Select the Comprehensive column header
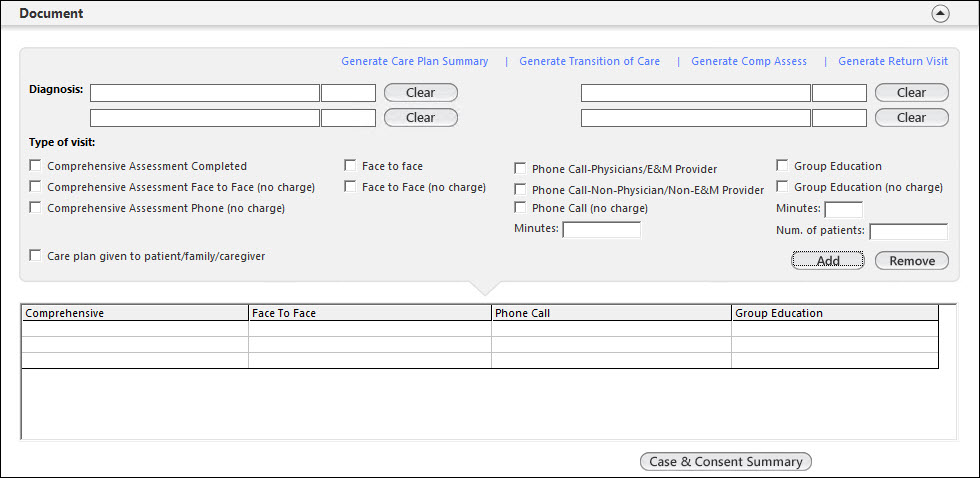Screen dimensions: 980x478 coord(136,313)
